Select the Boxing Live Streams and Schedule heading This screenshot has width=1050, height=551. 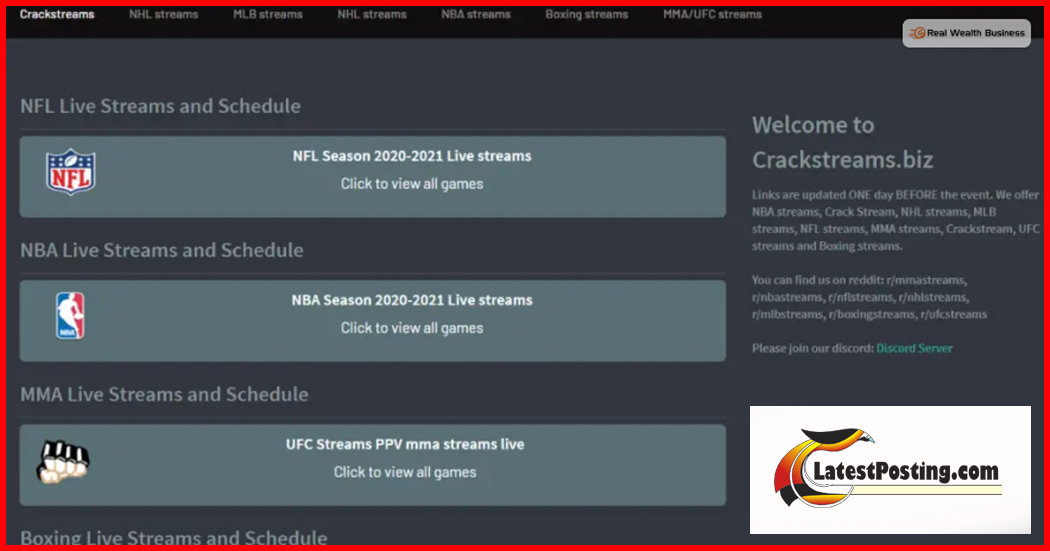(174, 539)
